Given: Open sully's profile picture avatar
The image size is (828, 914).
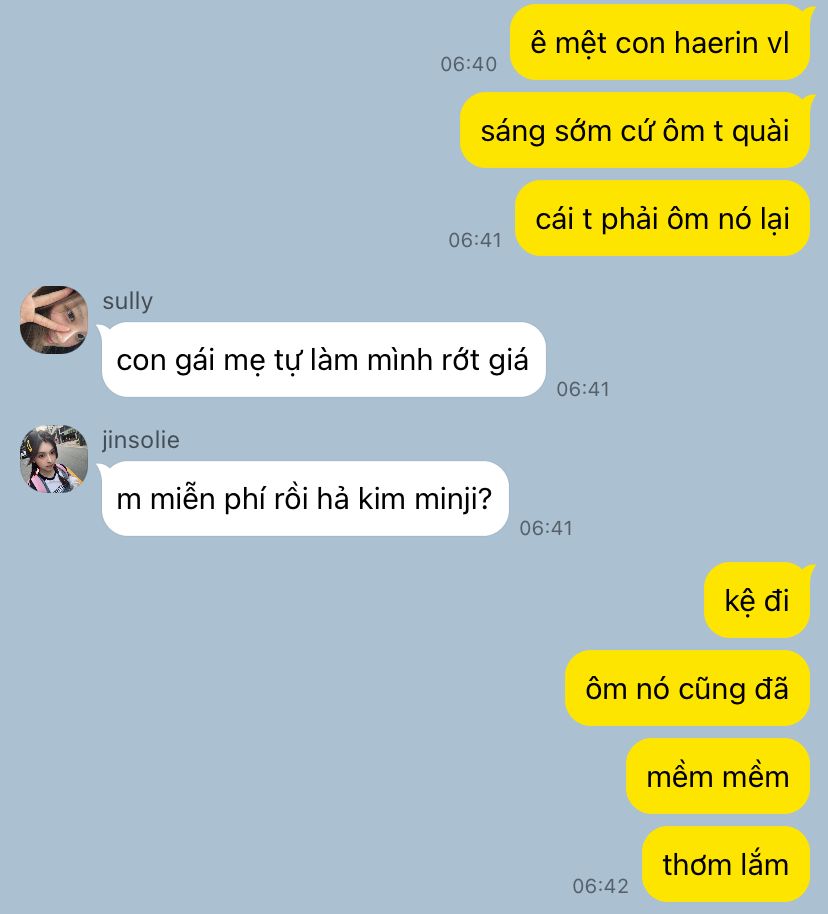Looking at the screenshot, I should click(54, 319).
